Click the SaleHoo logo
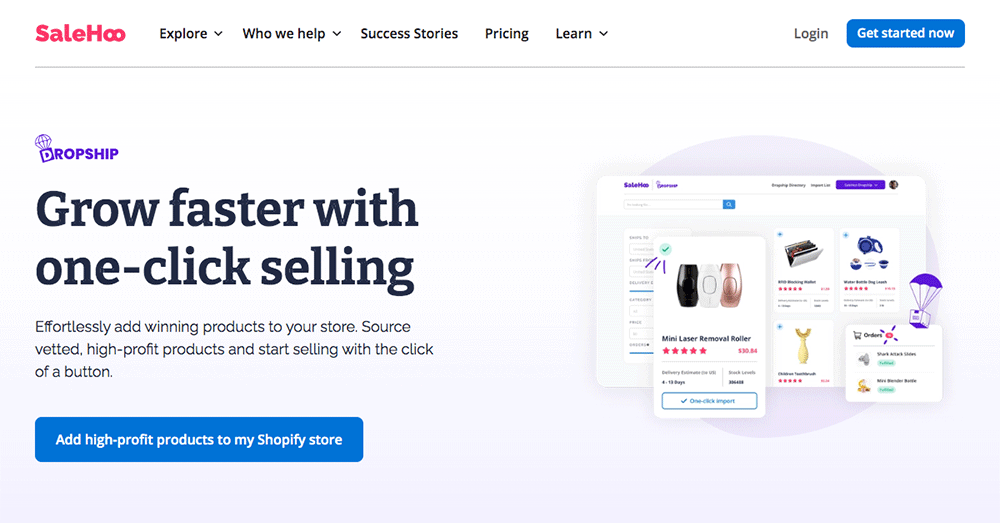The width and height of the screenshot is (1000, 523). click(x=80, y=33)
